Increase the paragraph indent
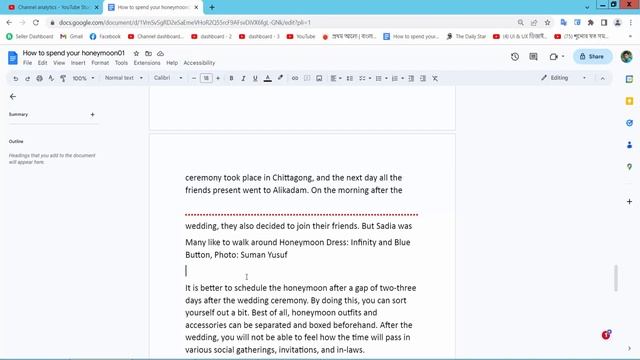The width and height of the screenshot is (640, 360). tap(423, 78)
